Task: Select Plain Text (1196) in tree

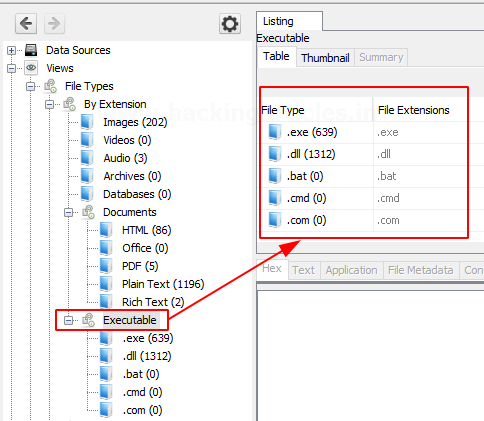Action: click(163, 284)
